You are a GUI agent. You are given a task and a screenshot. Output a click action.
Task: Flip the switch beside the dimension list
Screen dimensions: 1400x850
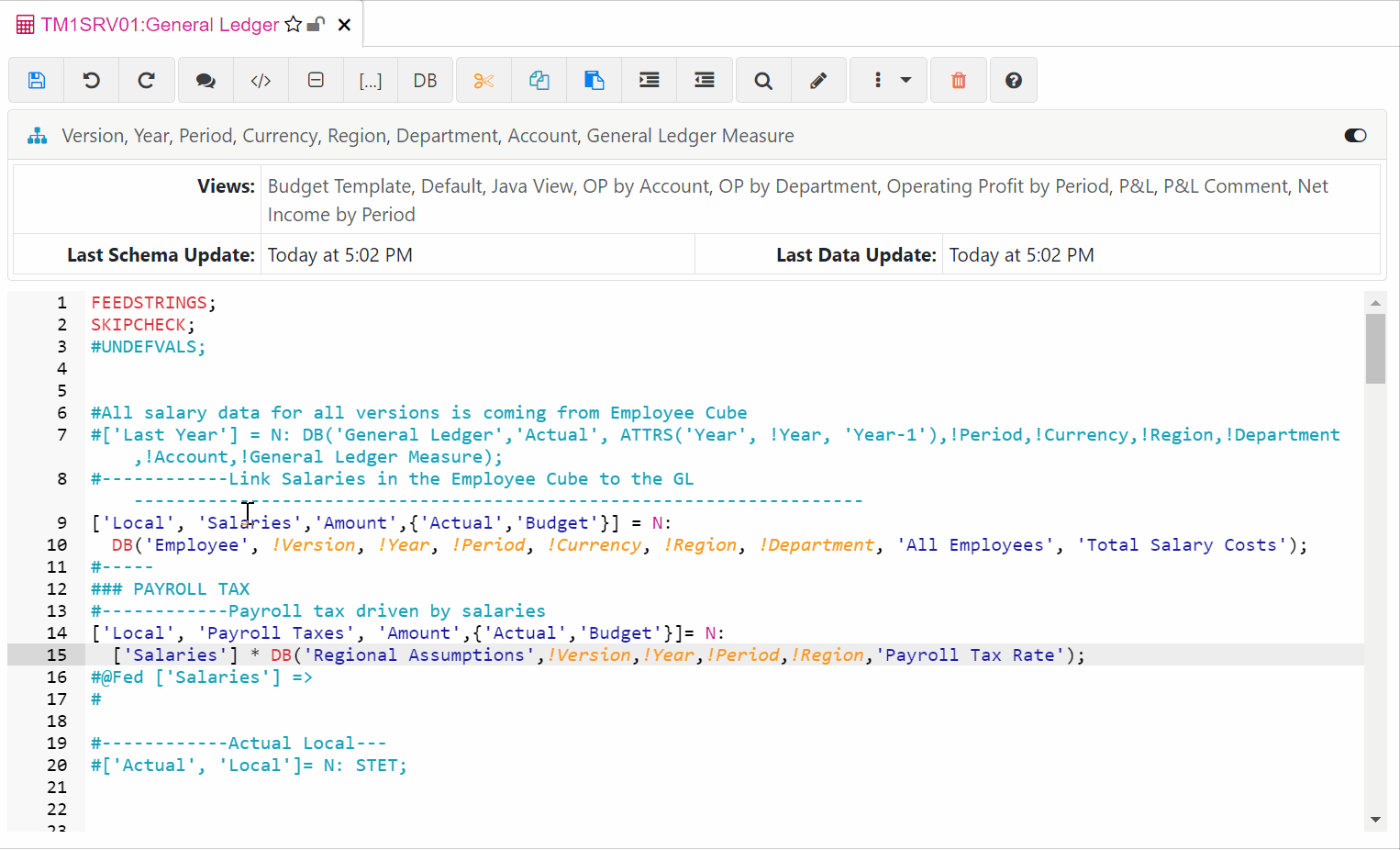1355,135
